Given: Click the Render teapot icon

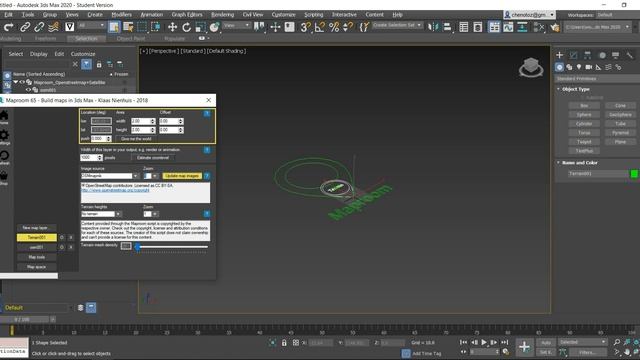Looking at the screenshot, I should point(555,27).
